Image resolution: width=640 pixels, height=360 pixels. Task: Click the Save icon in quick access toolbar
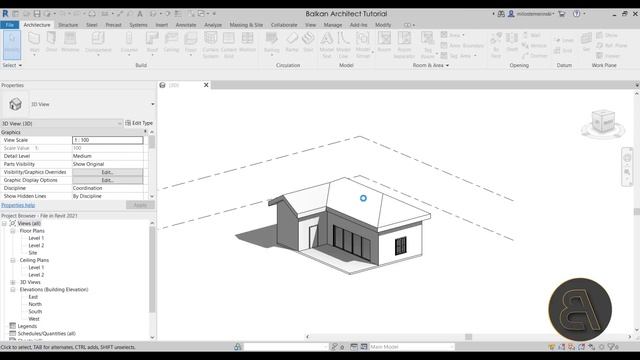coord(37,14)
